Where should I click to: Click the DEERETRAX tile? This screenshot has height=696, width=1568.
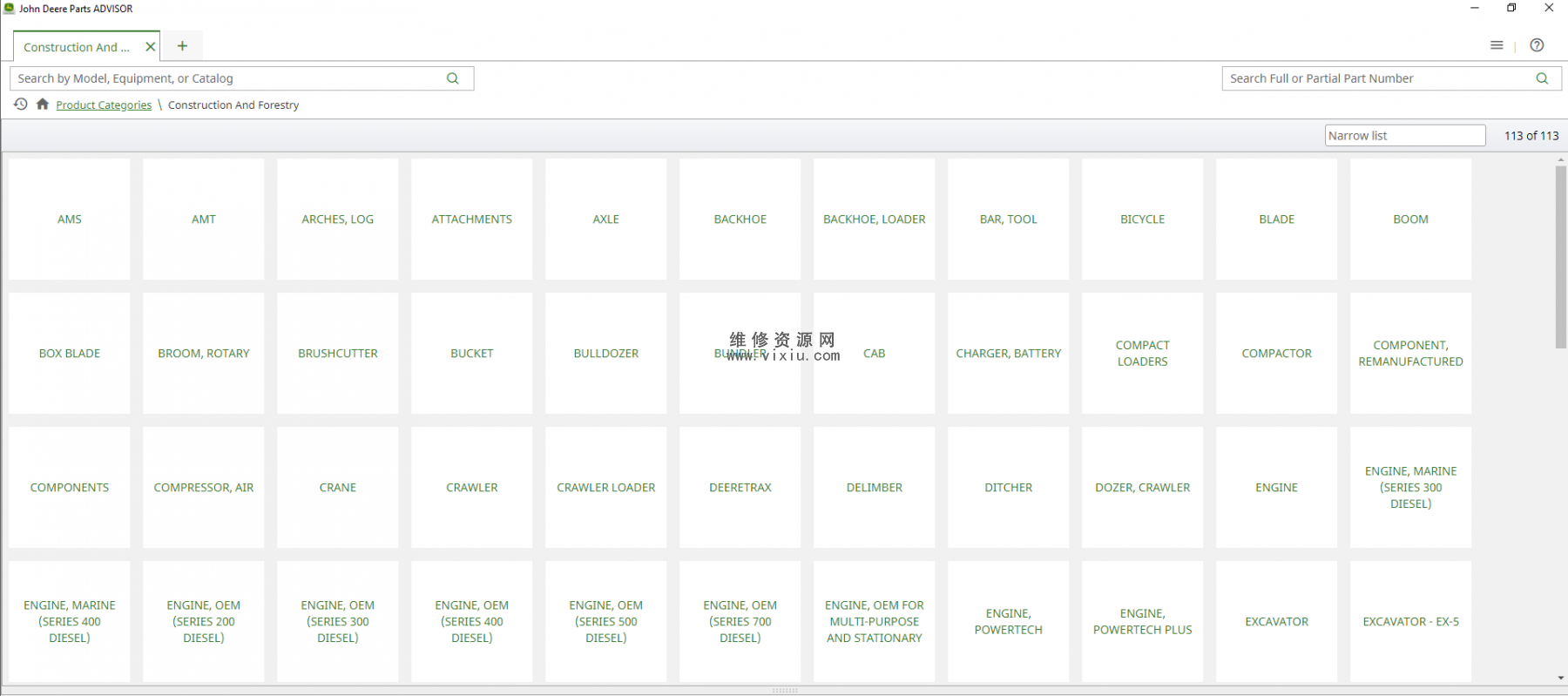coord(740,488)
